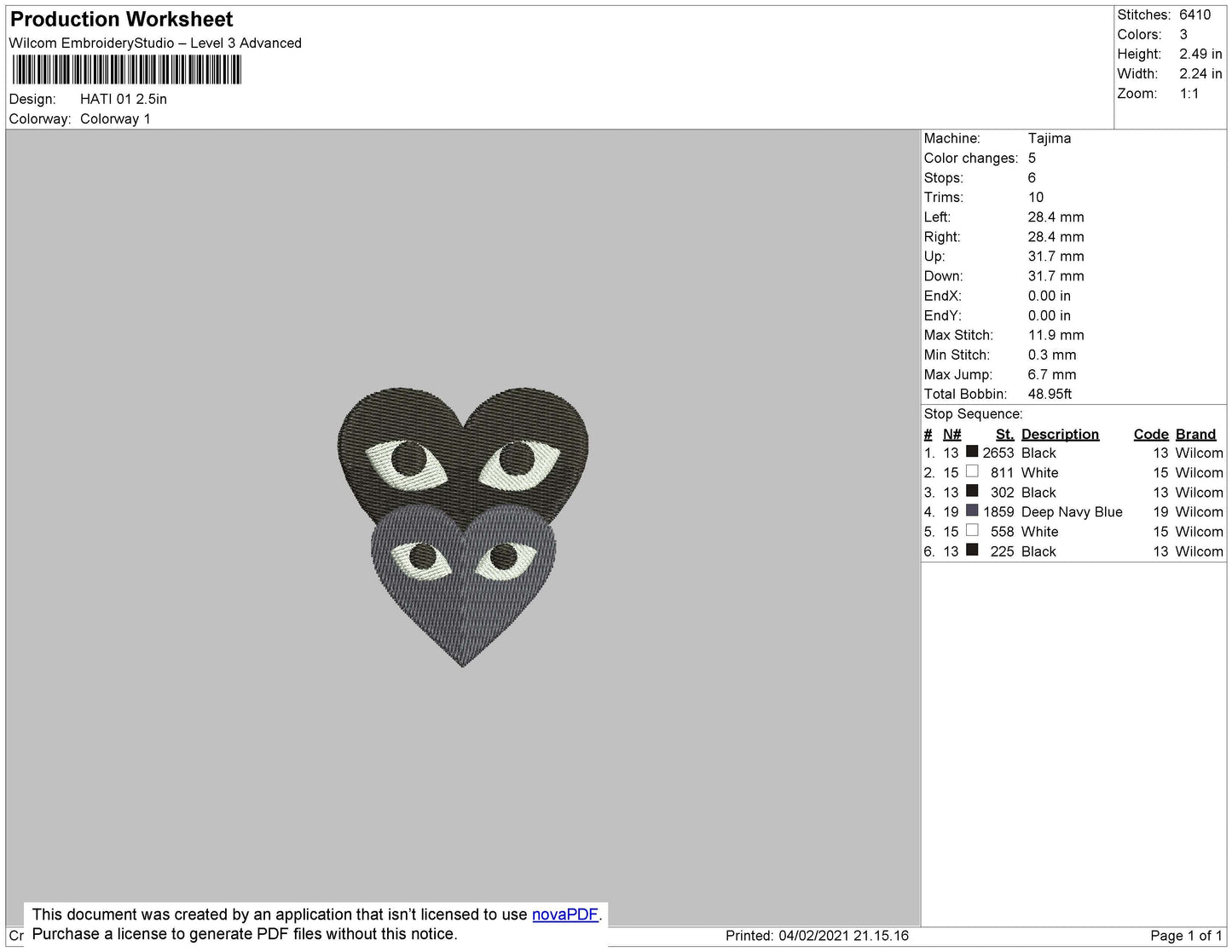Click the white swatch in stop row 5
Viewport: 1232px width, 952px height.
972,530
